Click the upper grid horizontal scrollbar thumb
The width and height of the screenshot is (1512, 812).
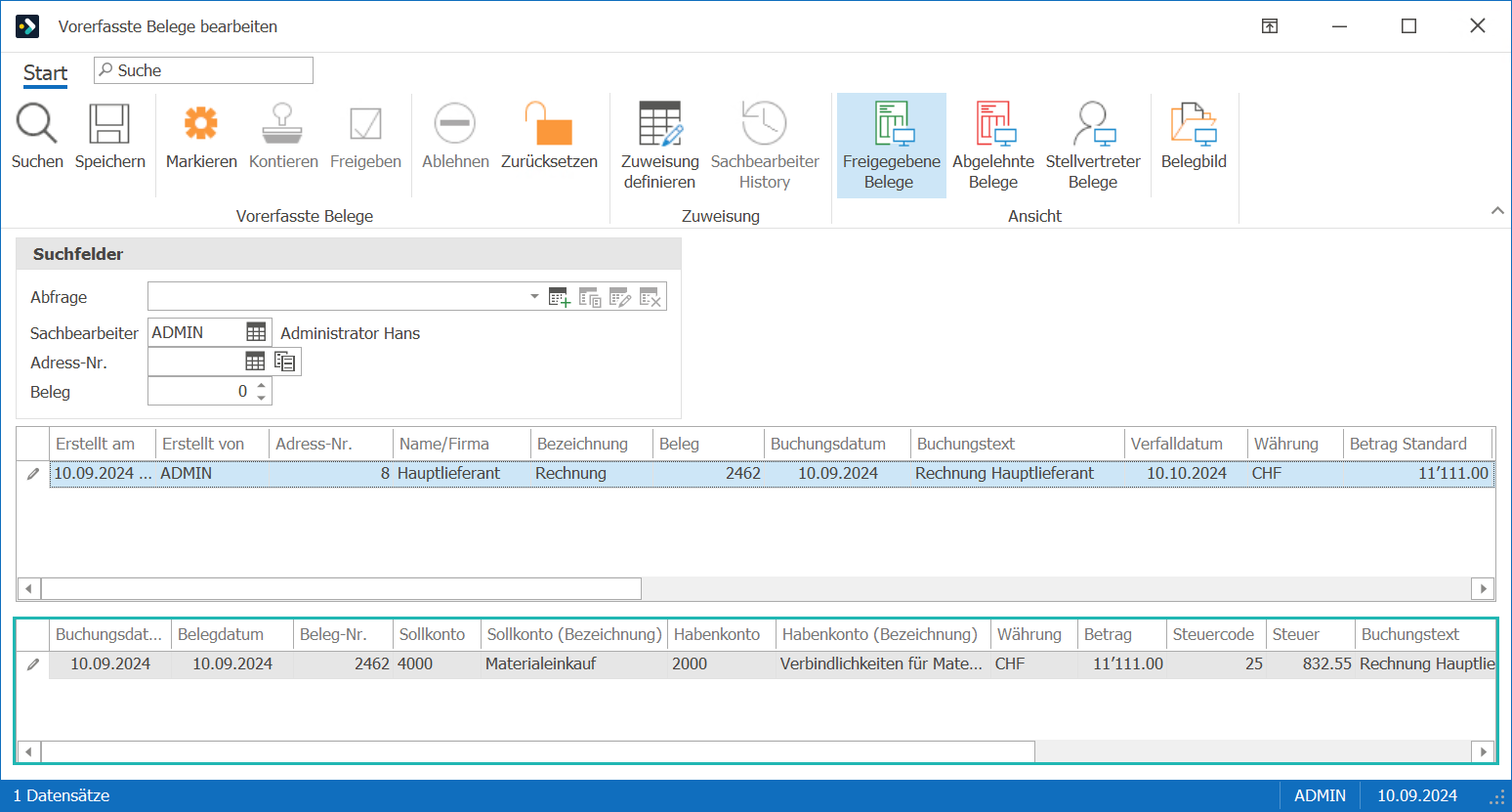click(341, 588)
